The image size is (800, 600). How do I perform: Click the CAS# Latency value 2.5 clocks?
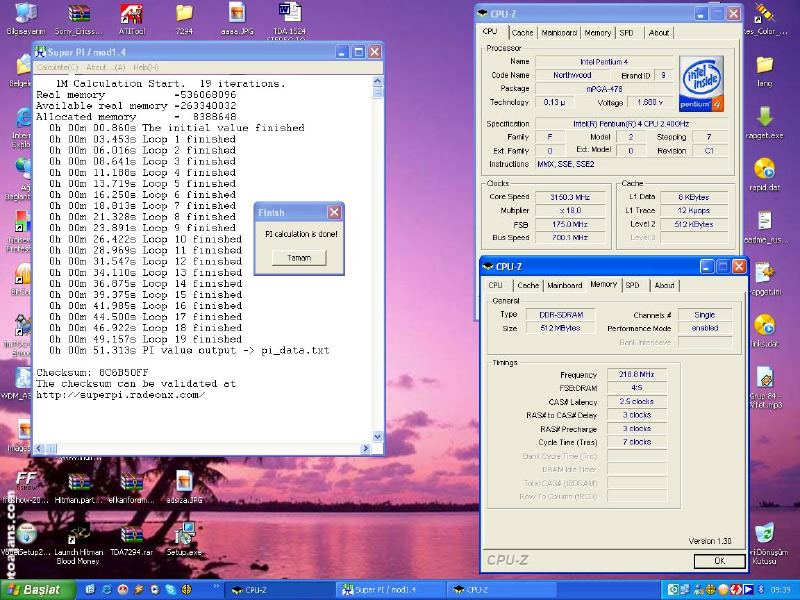click(637, 402)
